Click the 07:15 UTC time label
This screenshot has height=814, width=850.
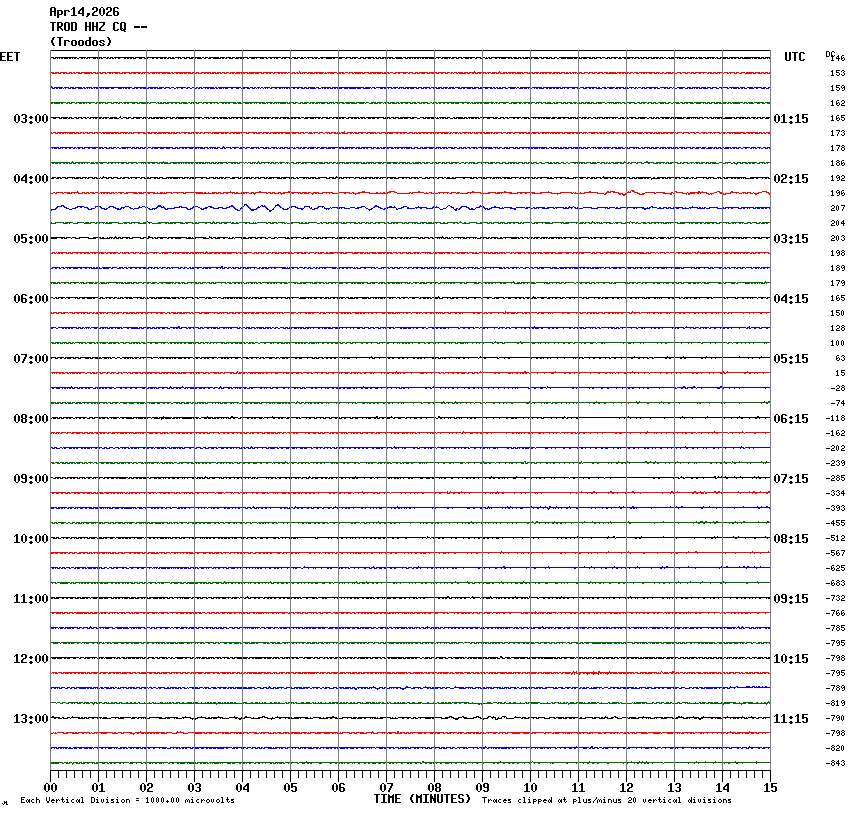791,479
